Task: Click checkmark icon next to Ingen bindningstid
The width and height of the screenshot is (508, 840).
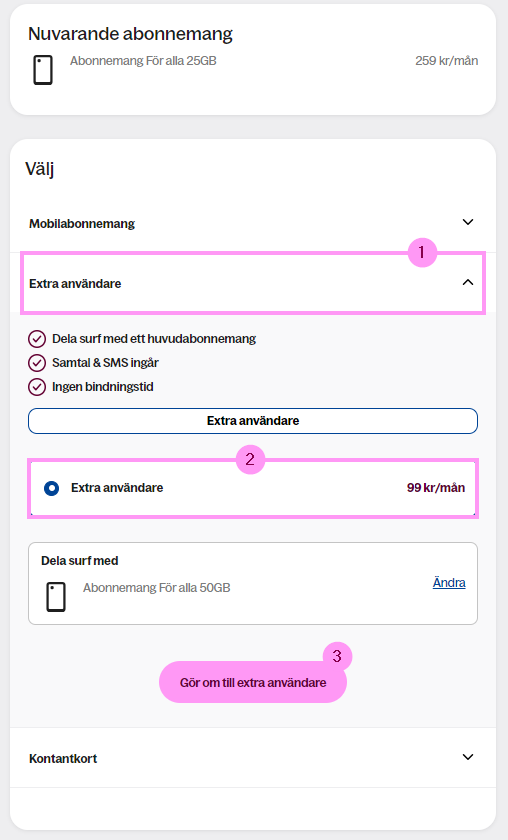Action: click(36, 387)
